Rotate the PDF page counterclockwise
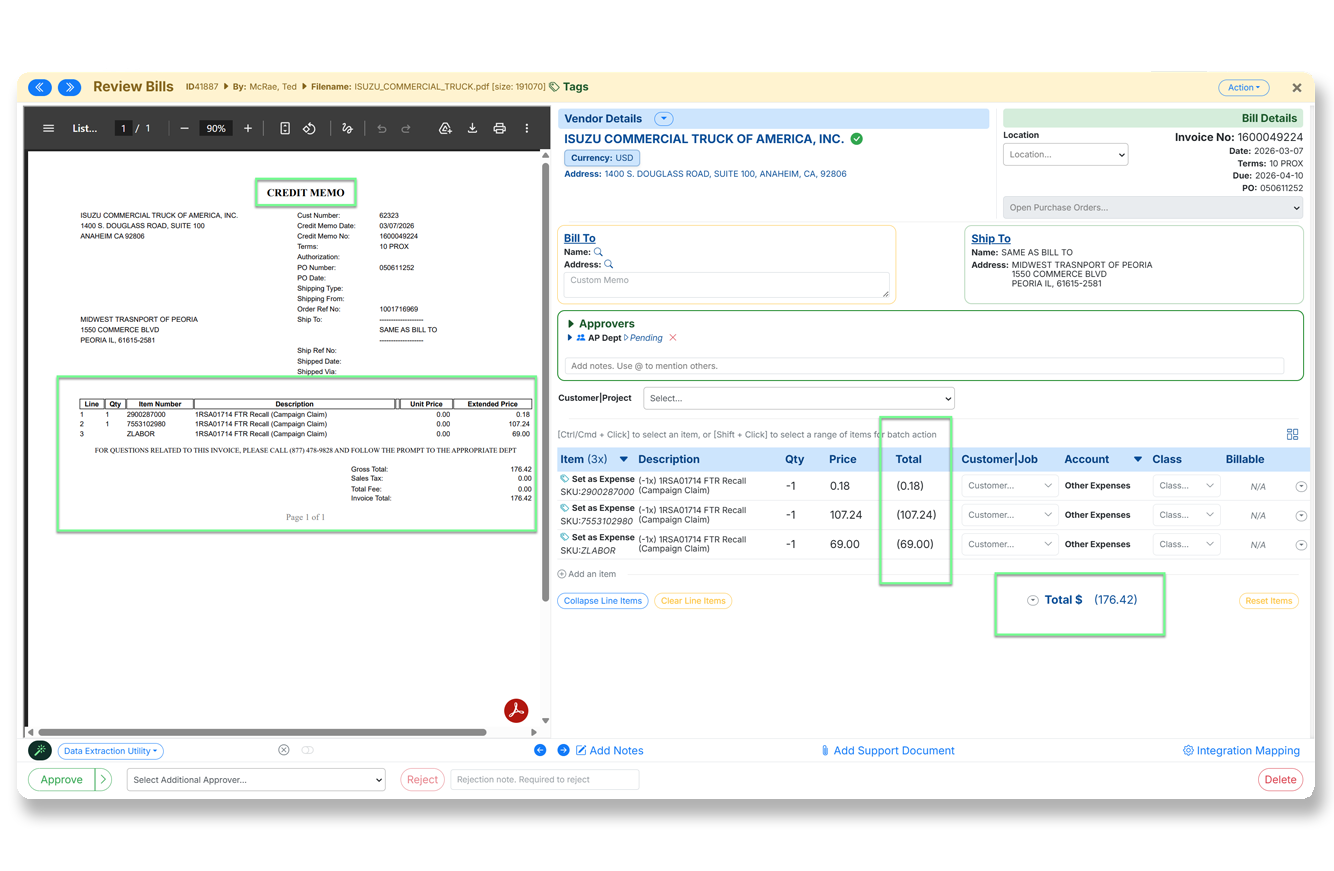 click(x=310, y=128)
